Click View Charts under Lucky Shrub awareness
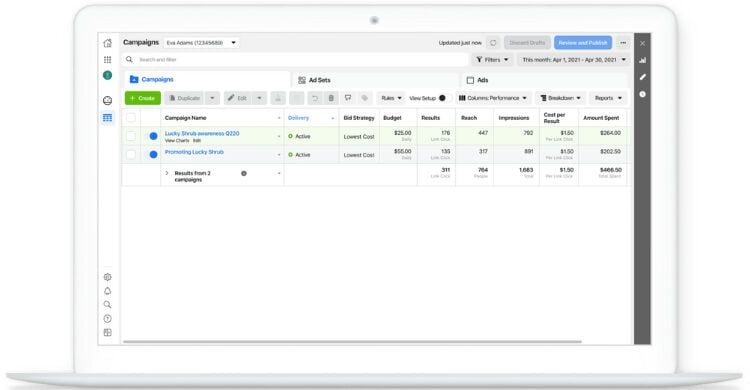The height and width of the screenshot is (390, 750). pyautogui.click(x=177, y=141)
